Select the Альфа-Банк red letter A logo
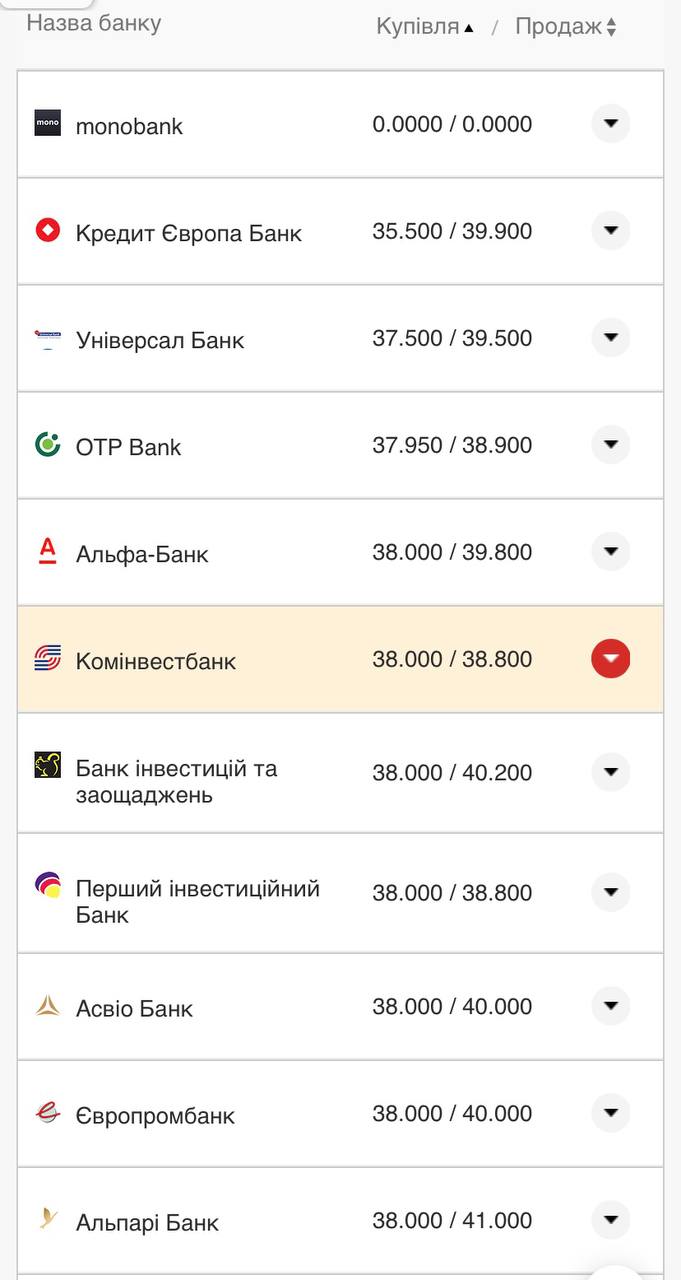Screen dimensions: 681x1280 pos(48,551)
